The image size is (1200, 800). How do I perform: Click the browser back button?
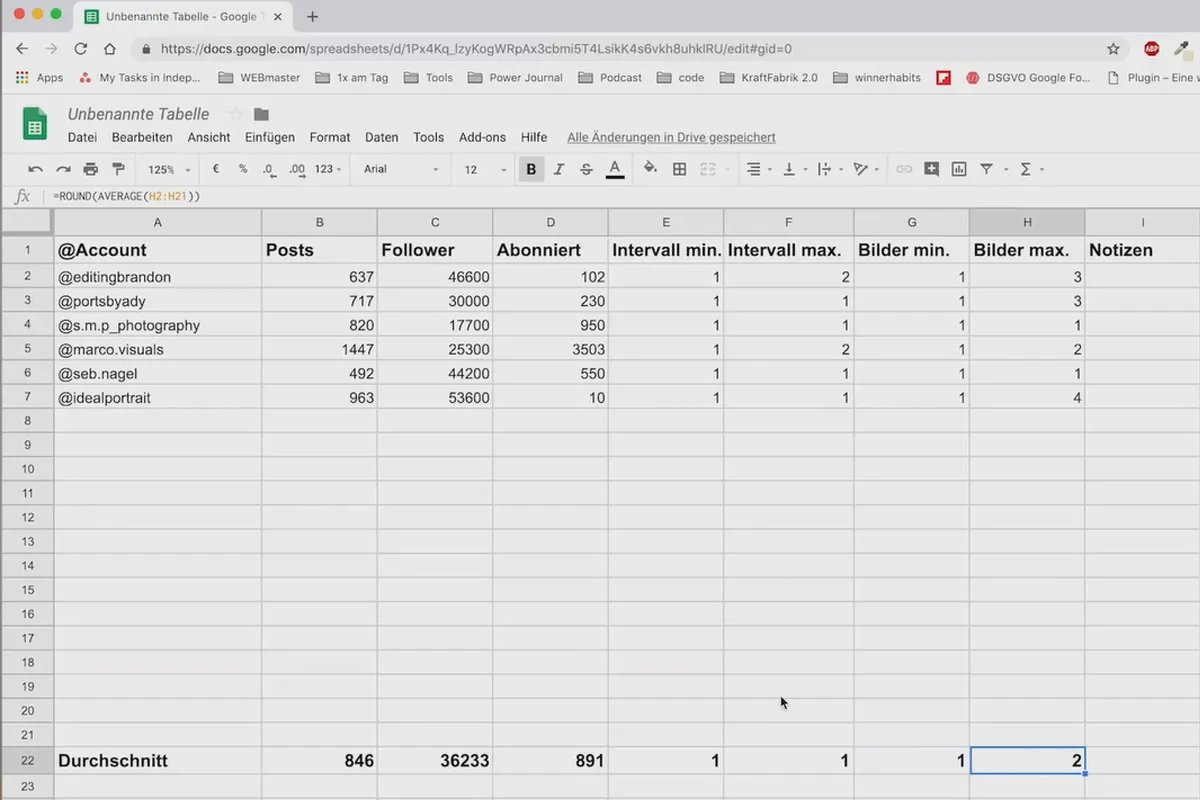coord(23,48)
